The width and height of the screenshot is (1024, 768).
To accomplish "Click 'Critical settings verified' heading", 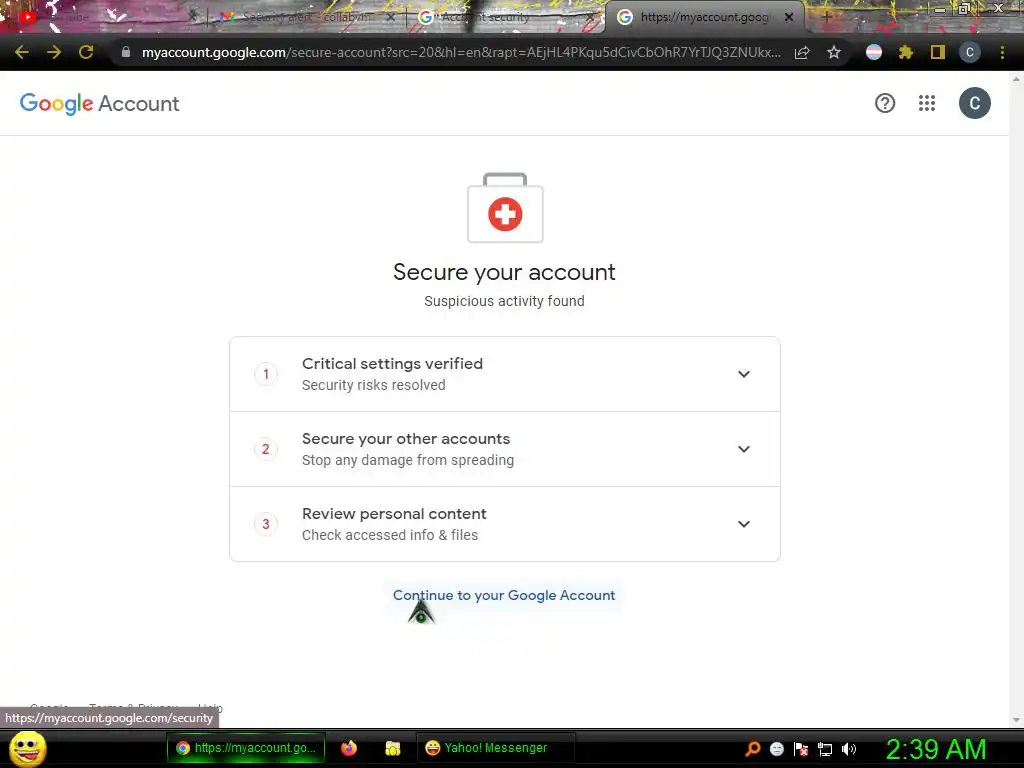I will pyautogui.click(x=392, y=364).
